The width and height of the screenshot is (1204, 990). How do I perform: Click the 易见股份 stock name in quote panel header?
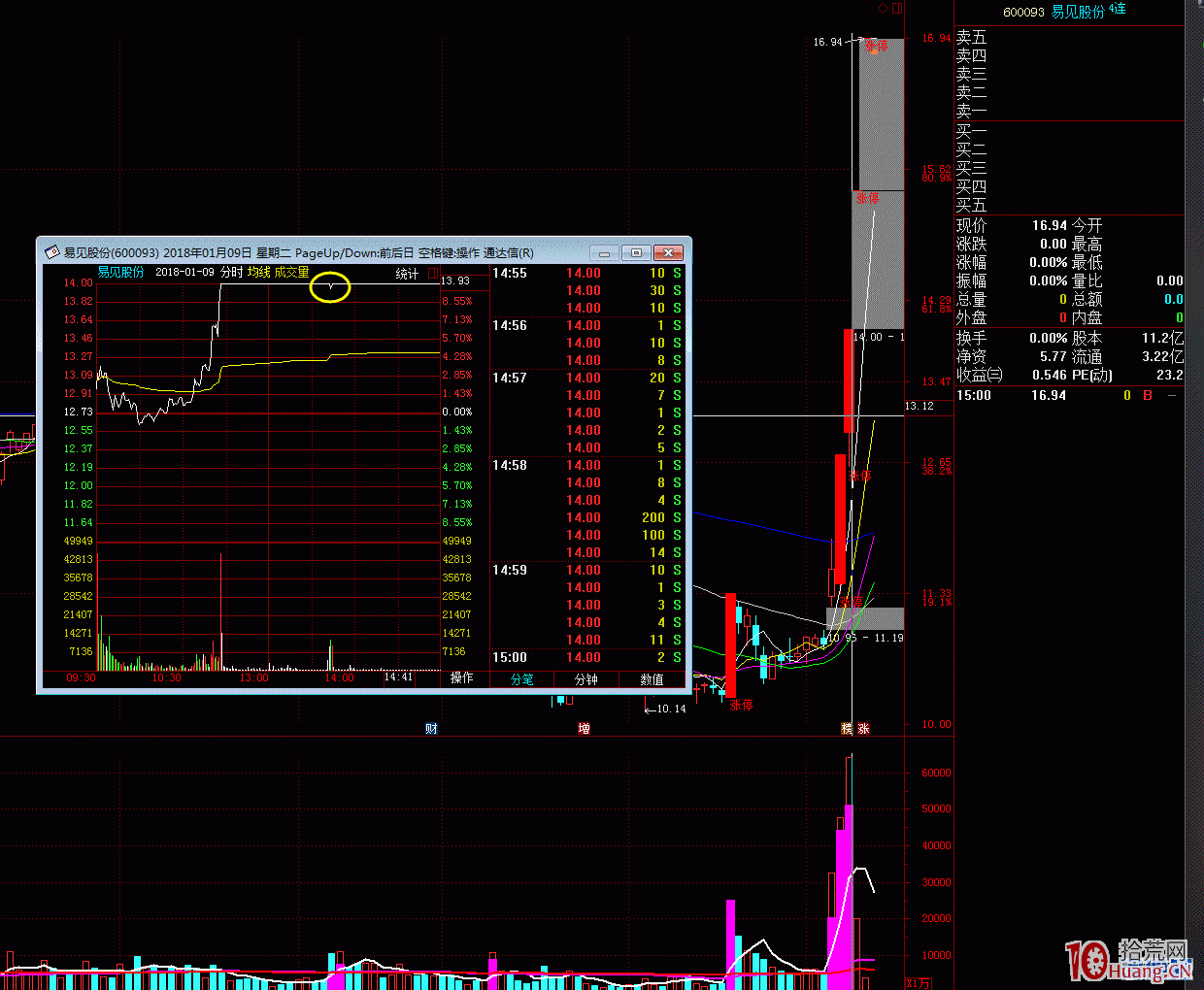[x=1078, y=12]
